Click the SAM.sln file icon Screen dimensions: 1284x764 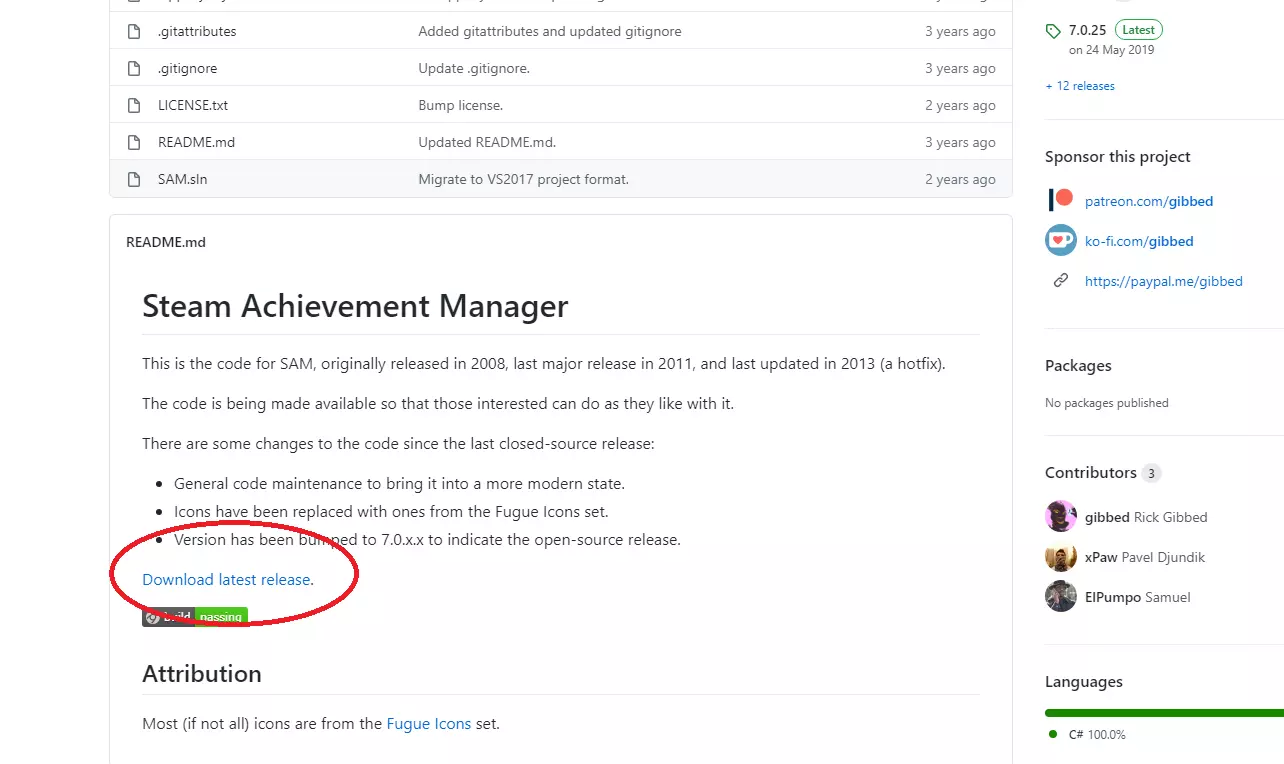pyautogui.click(x=134, y=180)
